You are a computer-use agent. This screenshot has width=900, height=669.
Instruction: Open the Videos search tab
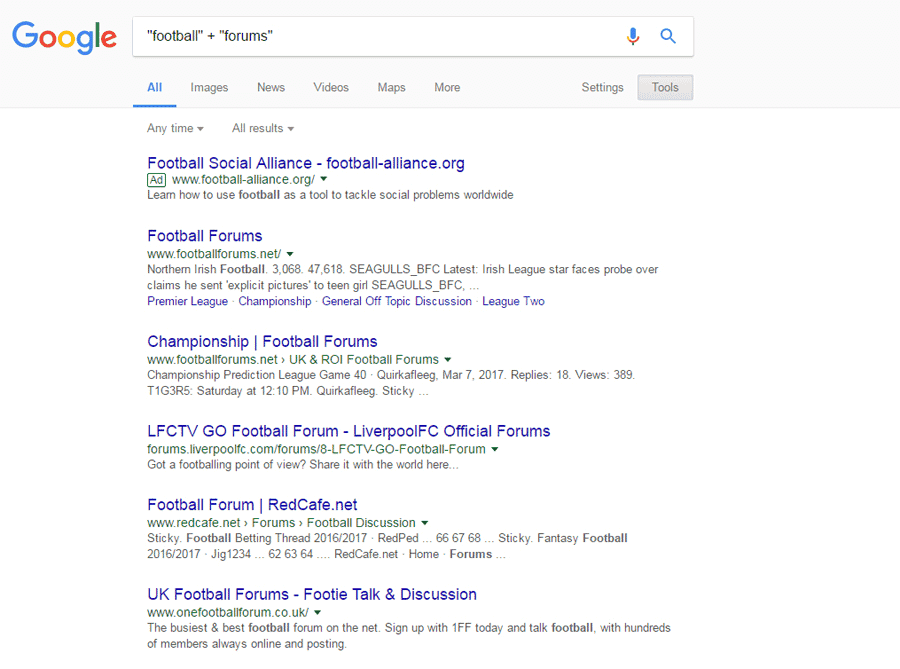point(331,88)
